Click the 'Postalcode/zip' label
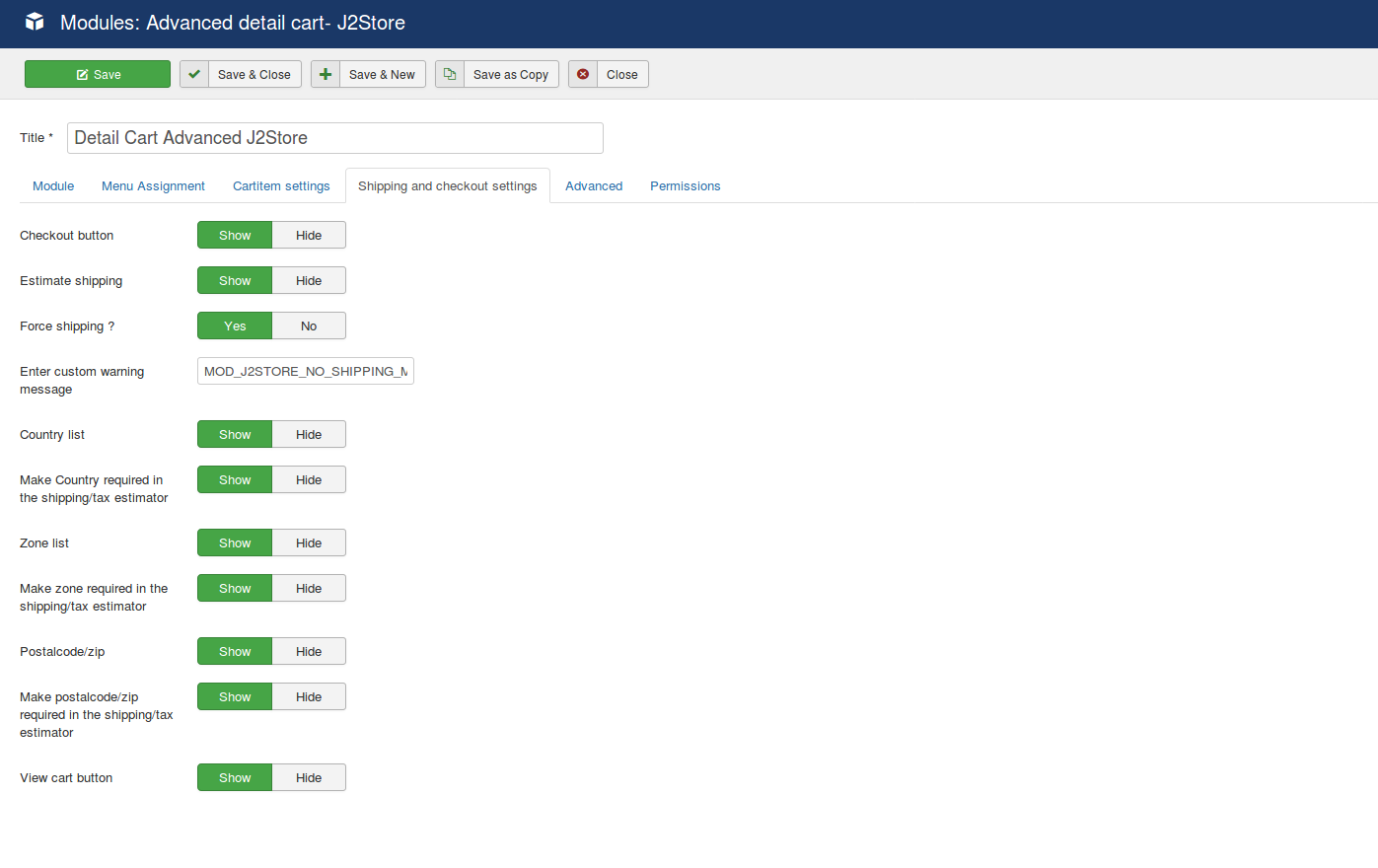Viewport: 1378px width, 868px height. pos(62,652)
